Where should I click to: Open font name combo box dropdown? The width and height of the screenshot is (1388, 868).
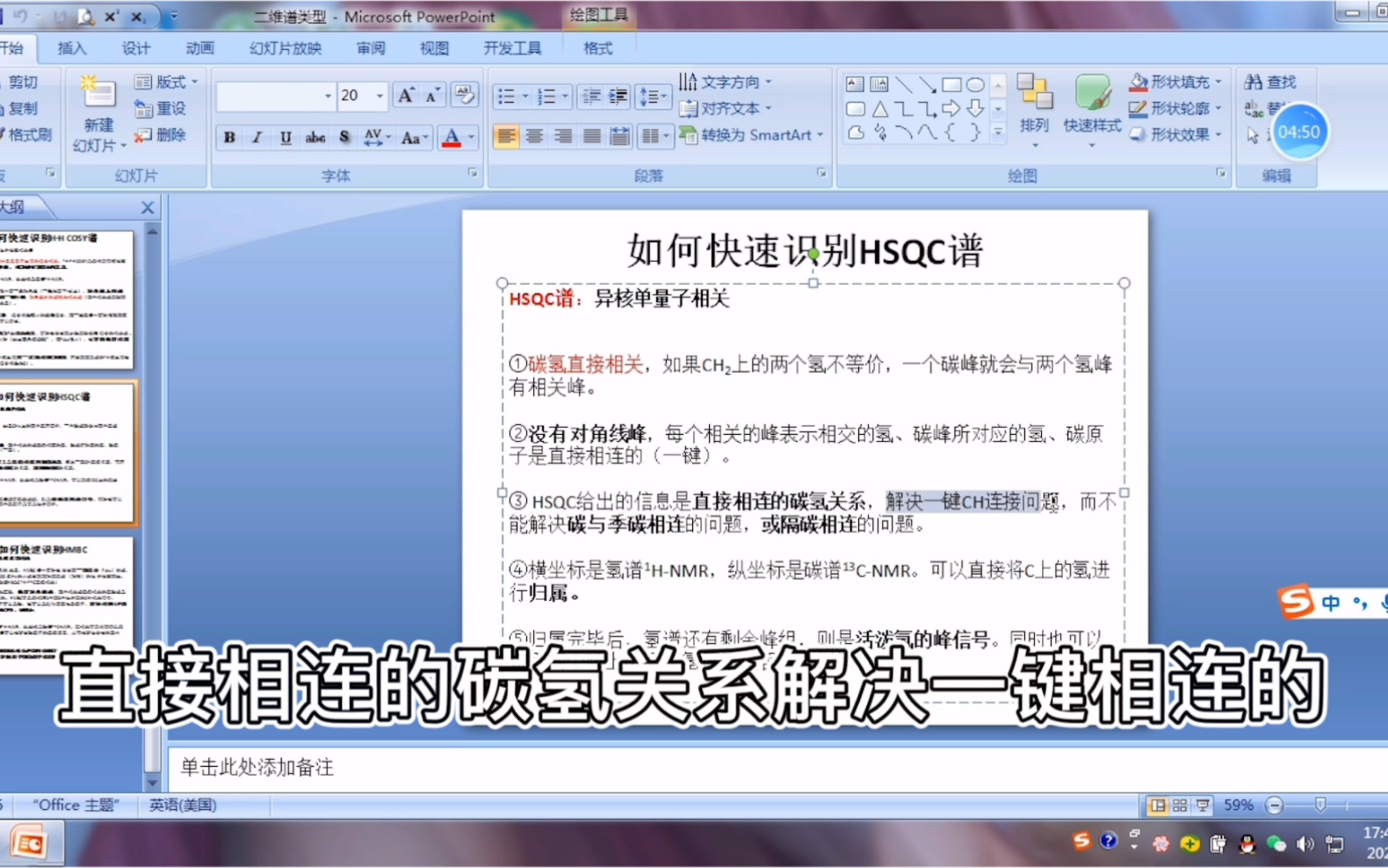coord(328,96)
